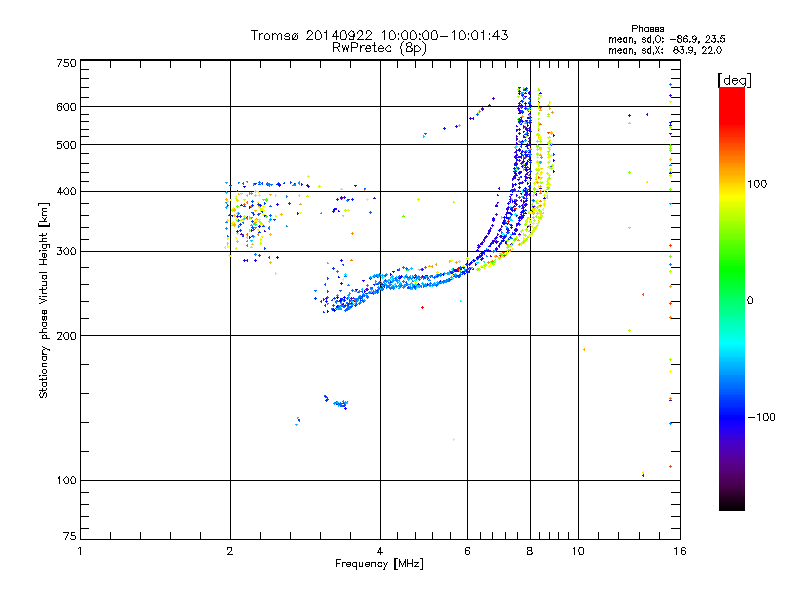
Task: Click the 'mean, sd,O: -86.9, 23.5' line
Action: [x=667, y=39]
